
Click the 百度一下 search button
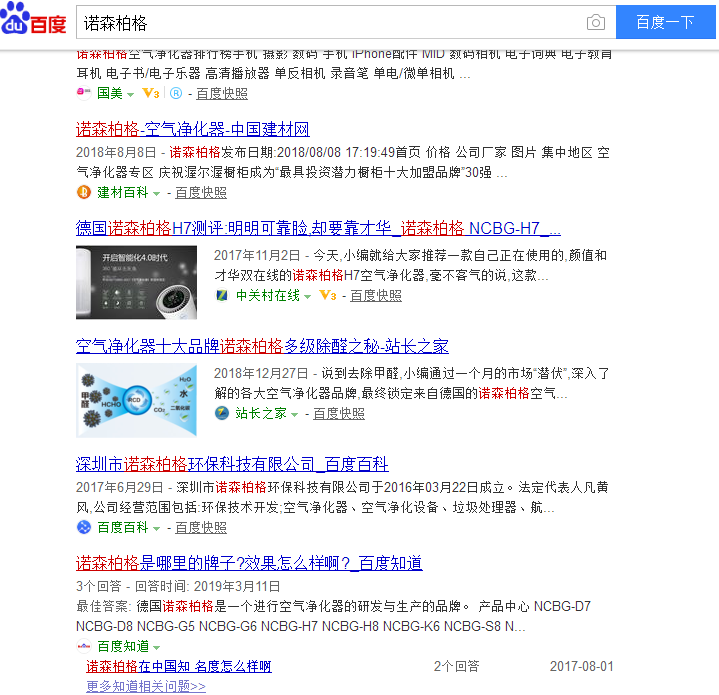665,22
